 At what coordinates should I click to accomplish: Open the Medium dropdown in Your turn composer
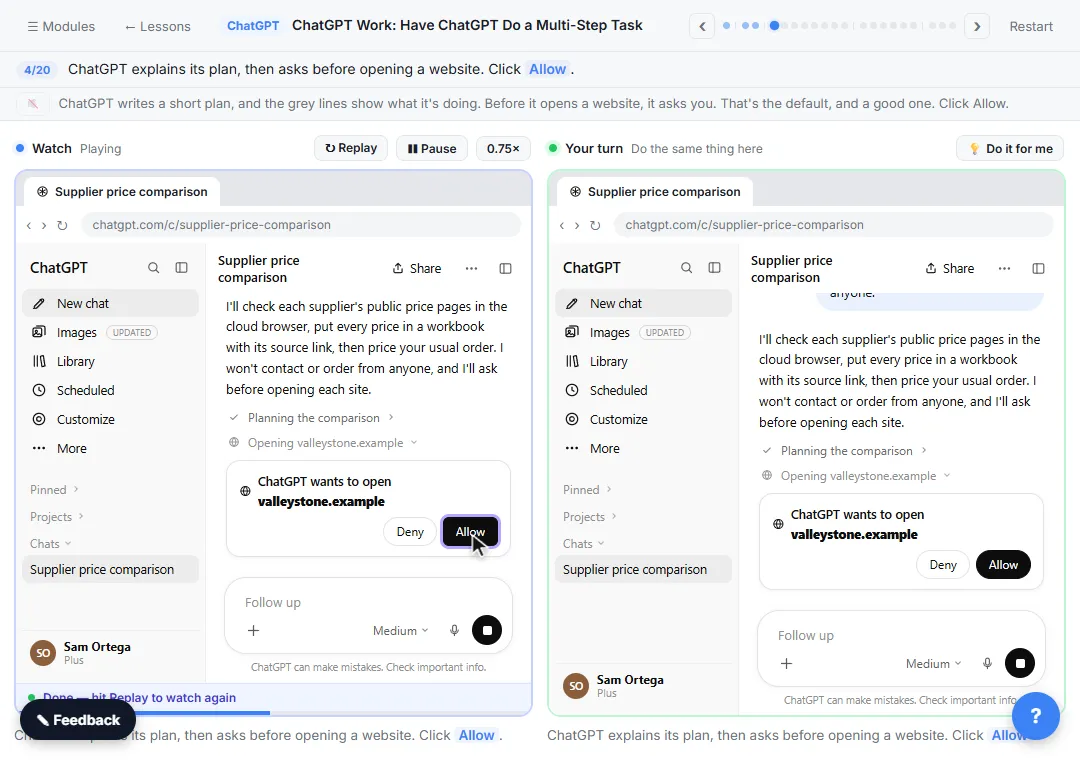coord(933,663)
